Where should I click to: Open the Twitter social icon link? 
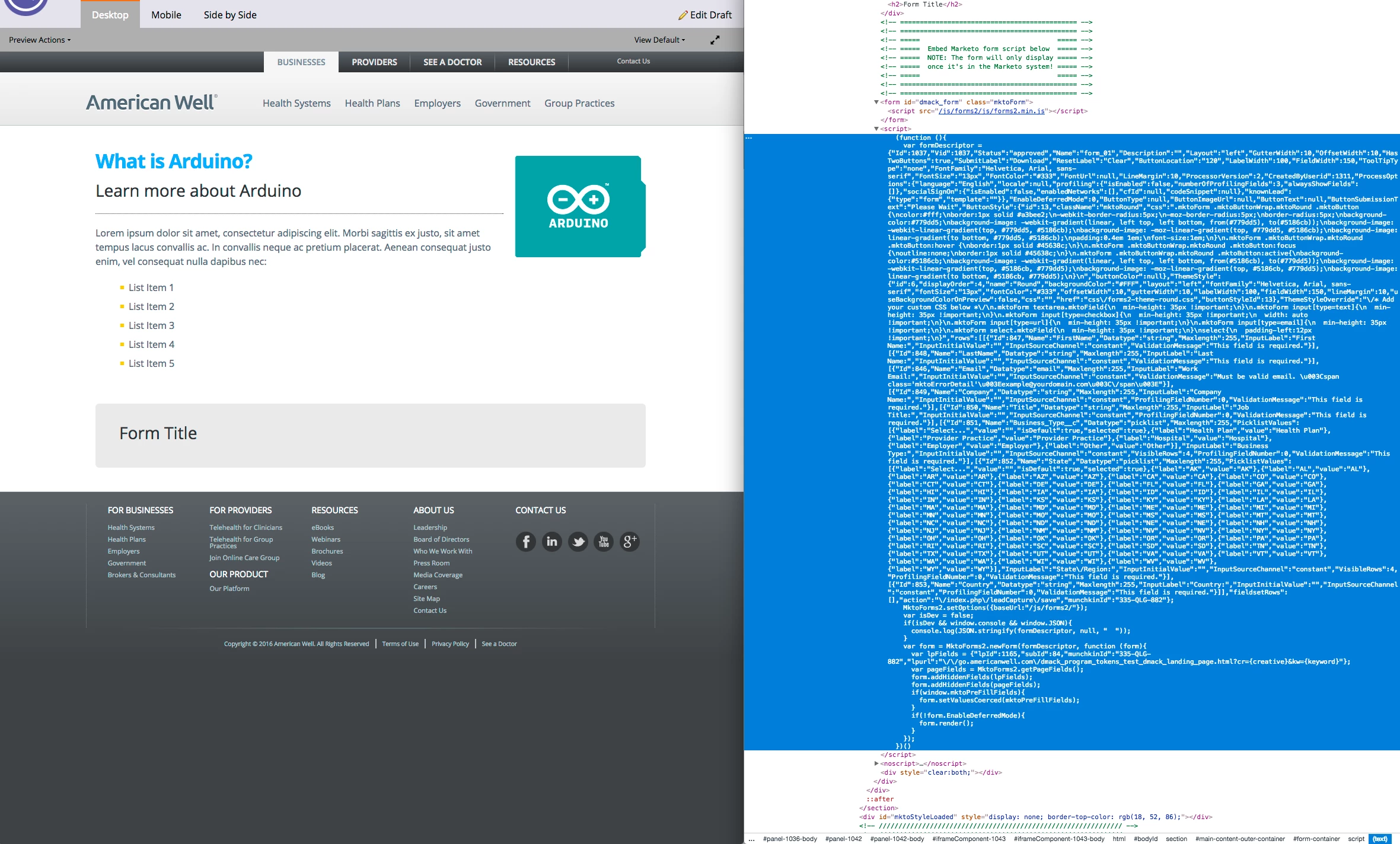pyautogui.click(x=578, y=542)
